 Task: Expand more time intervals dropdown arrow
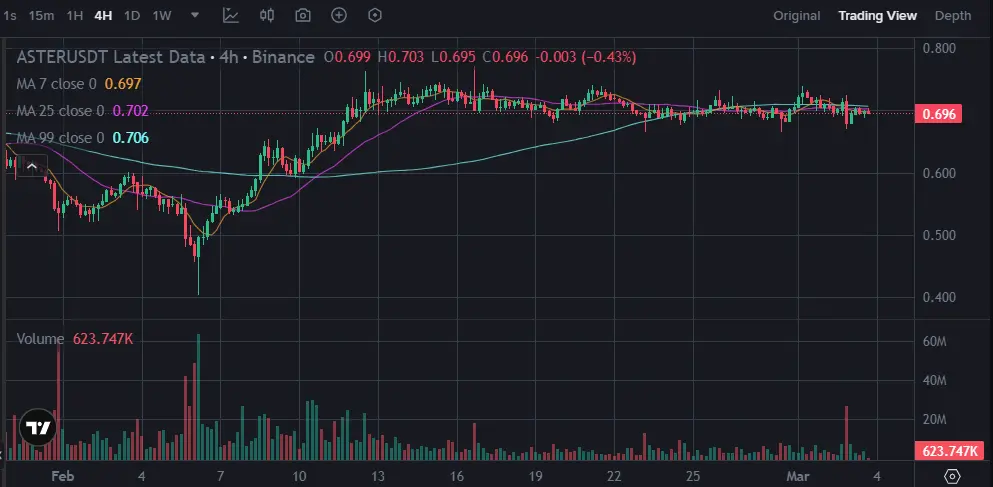tap(195, 15)
